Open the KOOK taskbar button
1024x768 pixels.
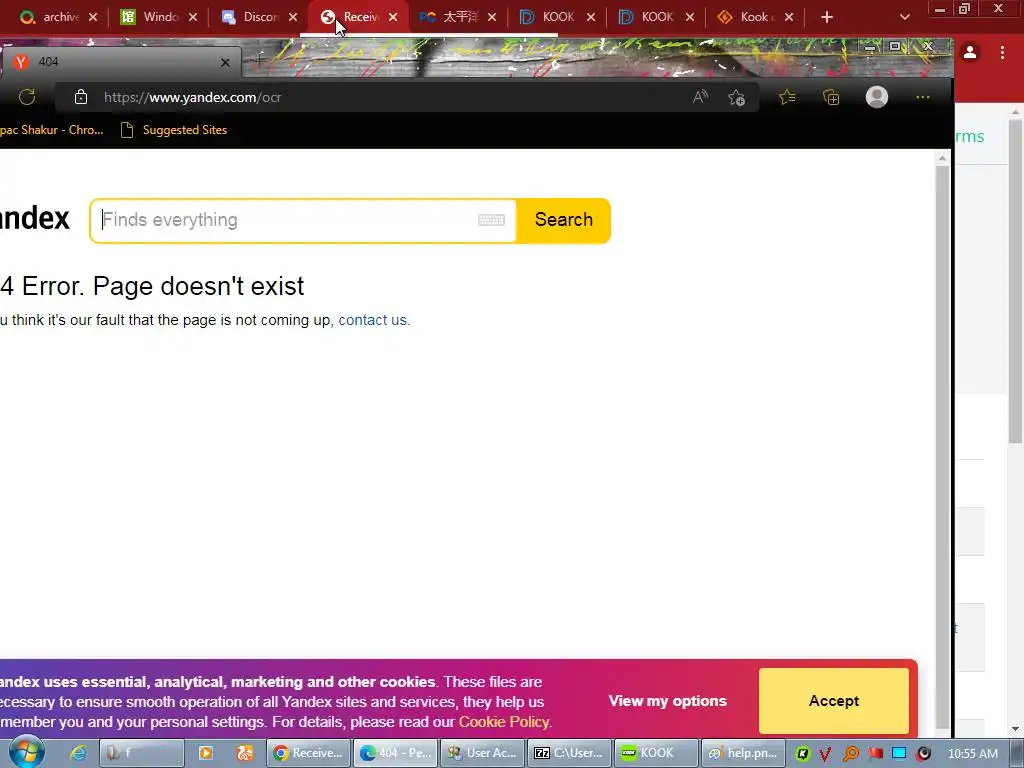click(657, 753)
